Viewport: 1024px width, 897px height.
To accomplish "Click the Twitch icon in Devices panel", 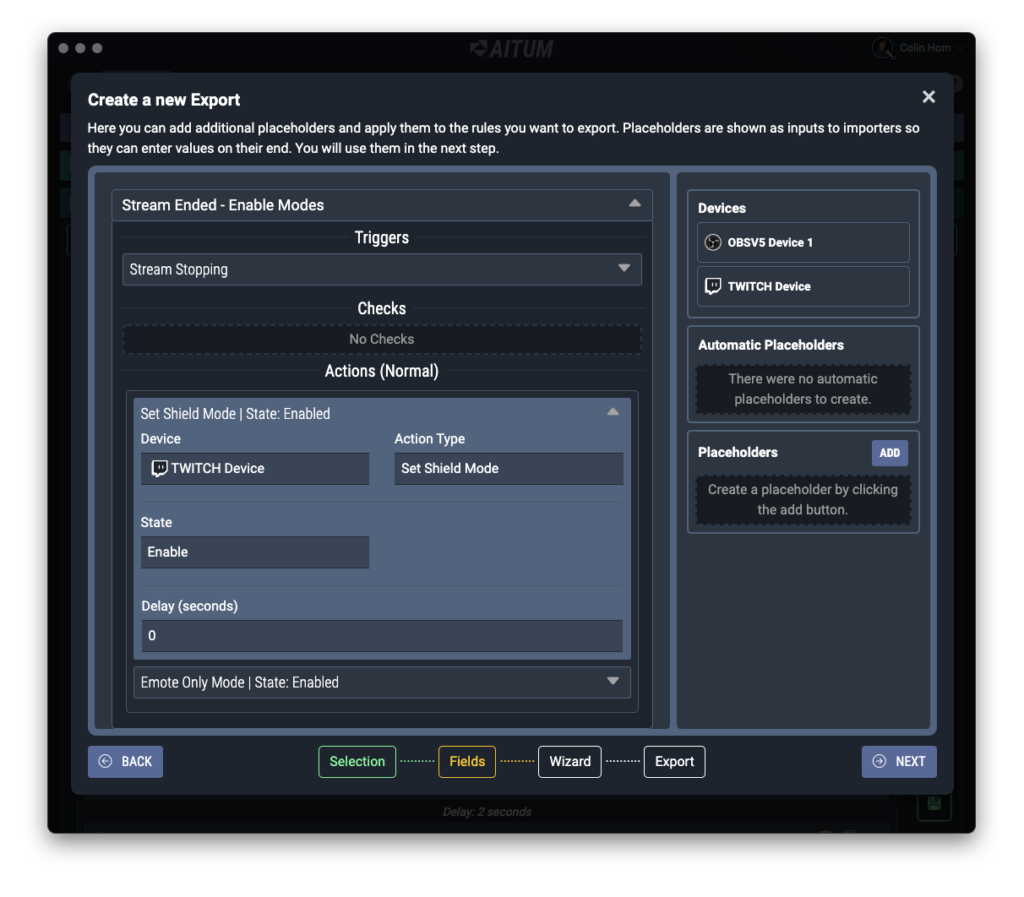I will (x=712, y=286).
